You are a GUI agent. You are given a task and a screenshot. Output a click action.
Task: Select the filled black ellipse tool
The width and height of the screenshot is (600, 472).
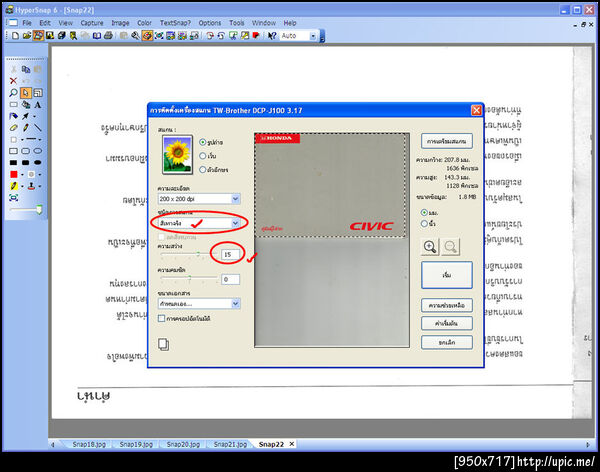click(38, 162)
